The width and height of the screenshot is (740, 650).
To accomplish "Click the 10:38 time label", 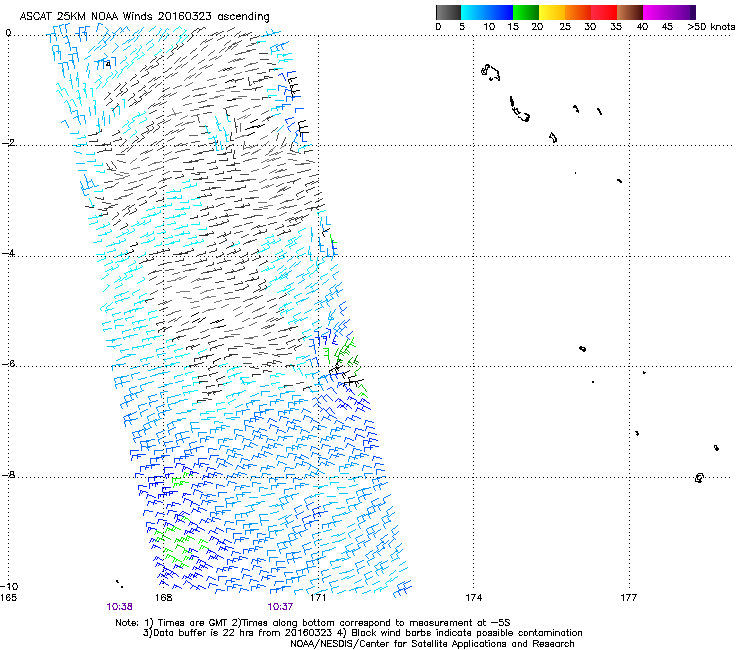I will (x=119, y=607).
